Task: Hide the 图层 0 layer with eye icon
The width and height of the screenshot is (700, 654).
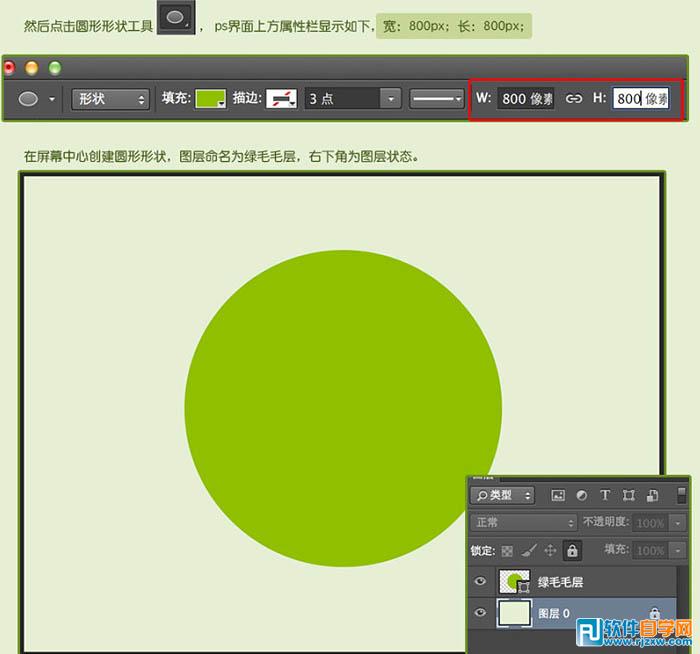Action: (x=480, y=612)
